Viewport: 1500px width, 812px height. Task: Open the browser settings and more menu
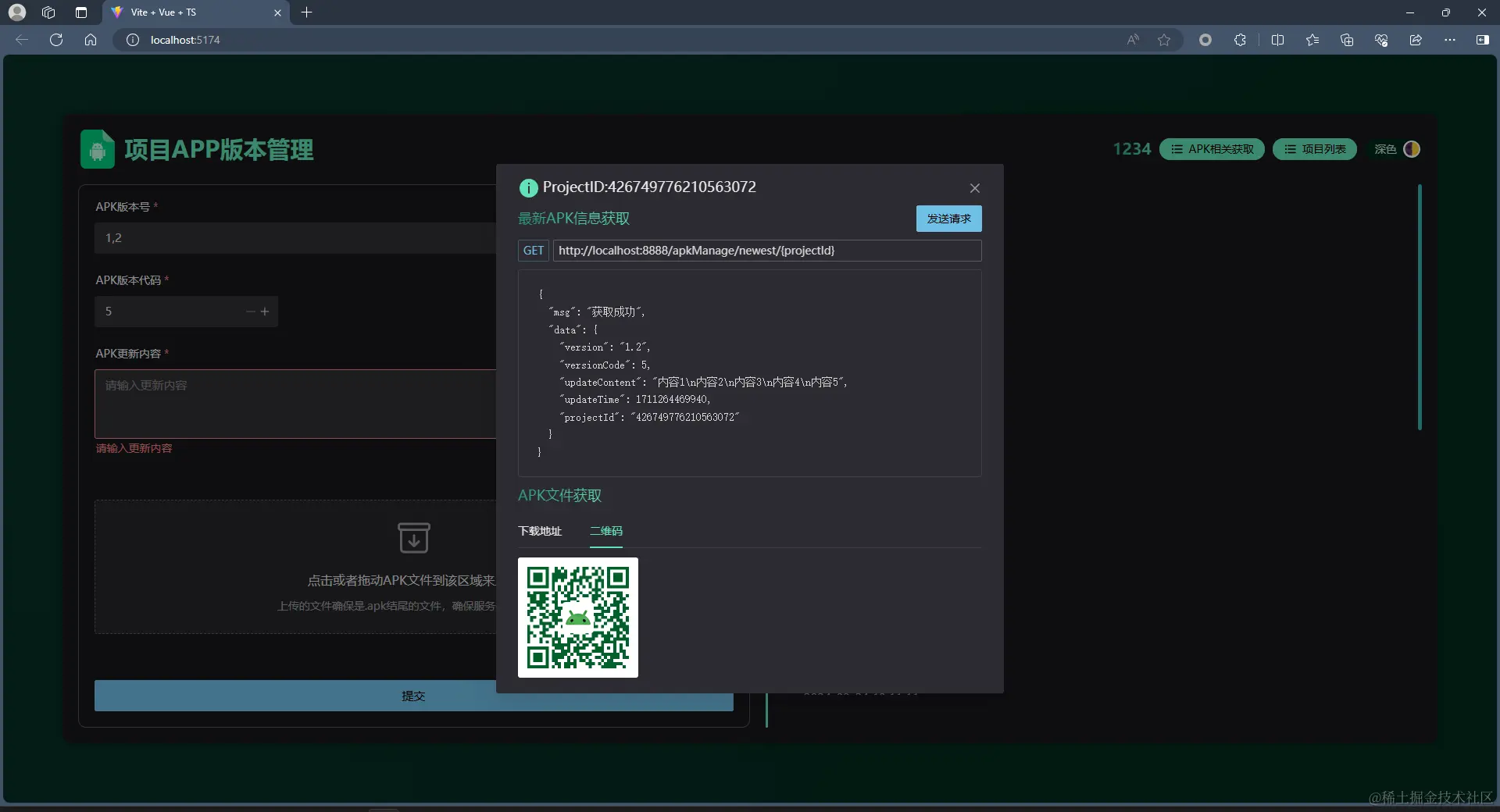tap(1450, 40)
